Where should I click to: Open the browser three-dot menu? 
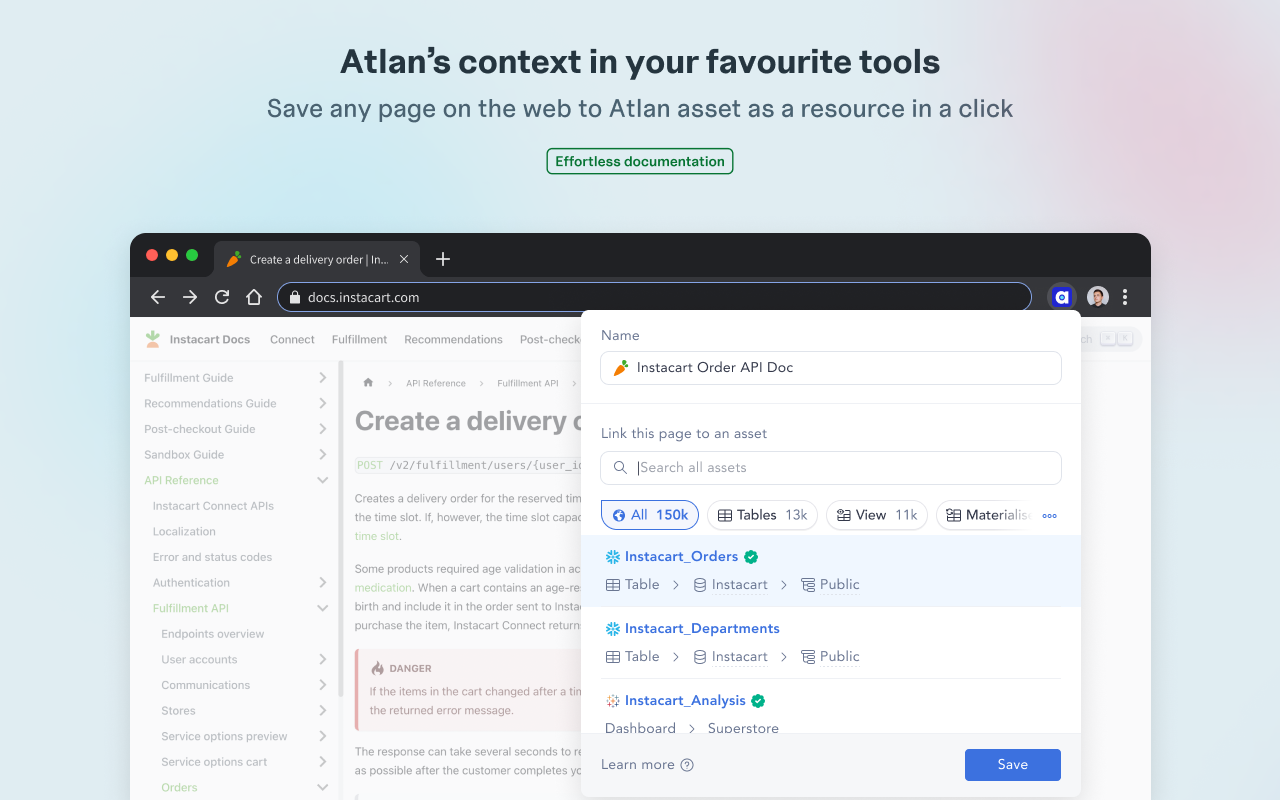click(1125, 297)
